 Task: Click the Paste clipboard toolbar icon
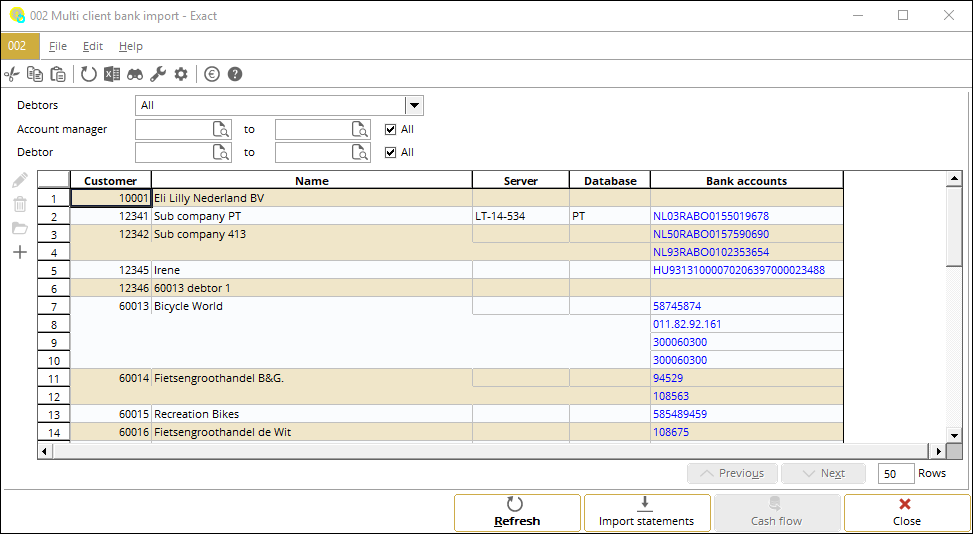[x=58, y=74]
